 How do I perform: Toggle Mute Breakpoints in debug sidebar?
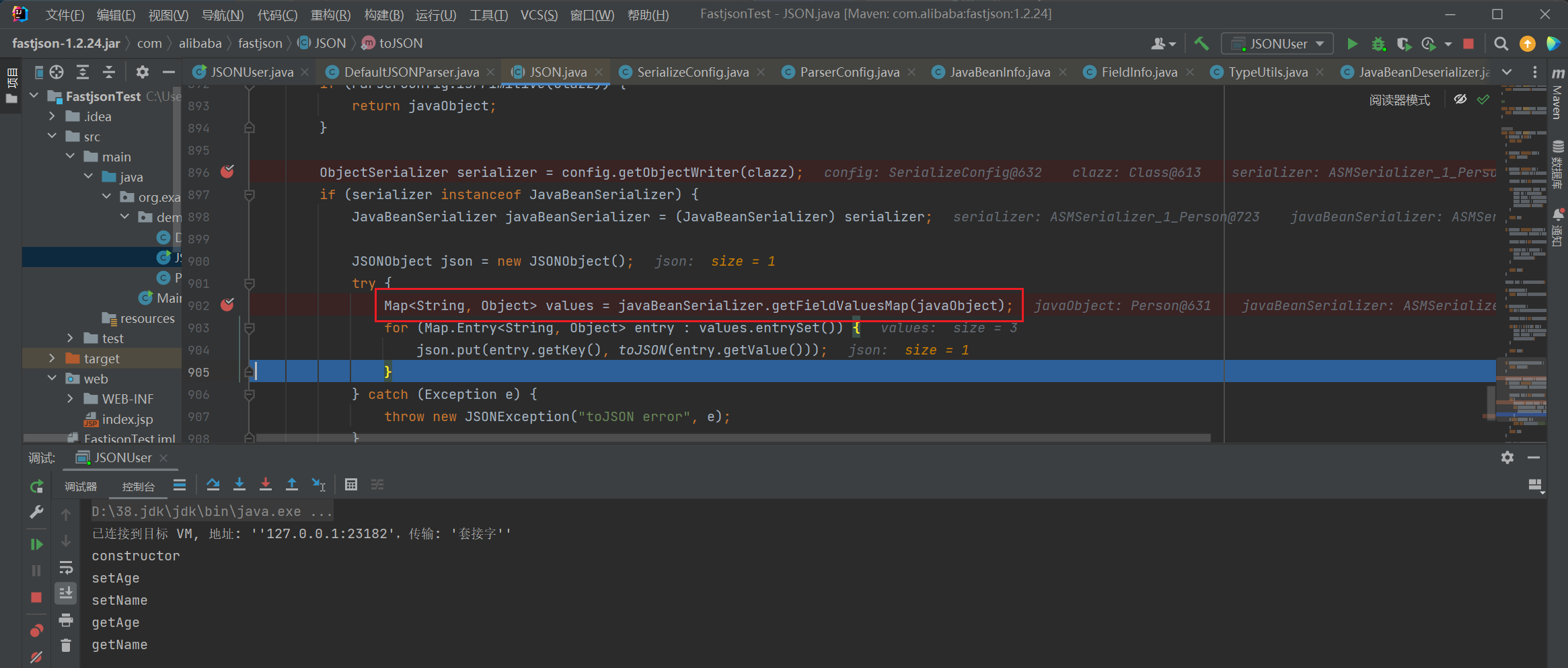[x=36, y=657]
